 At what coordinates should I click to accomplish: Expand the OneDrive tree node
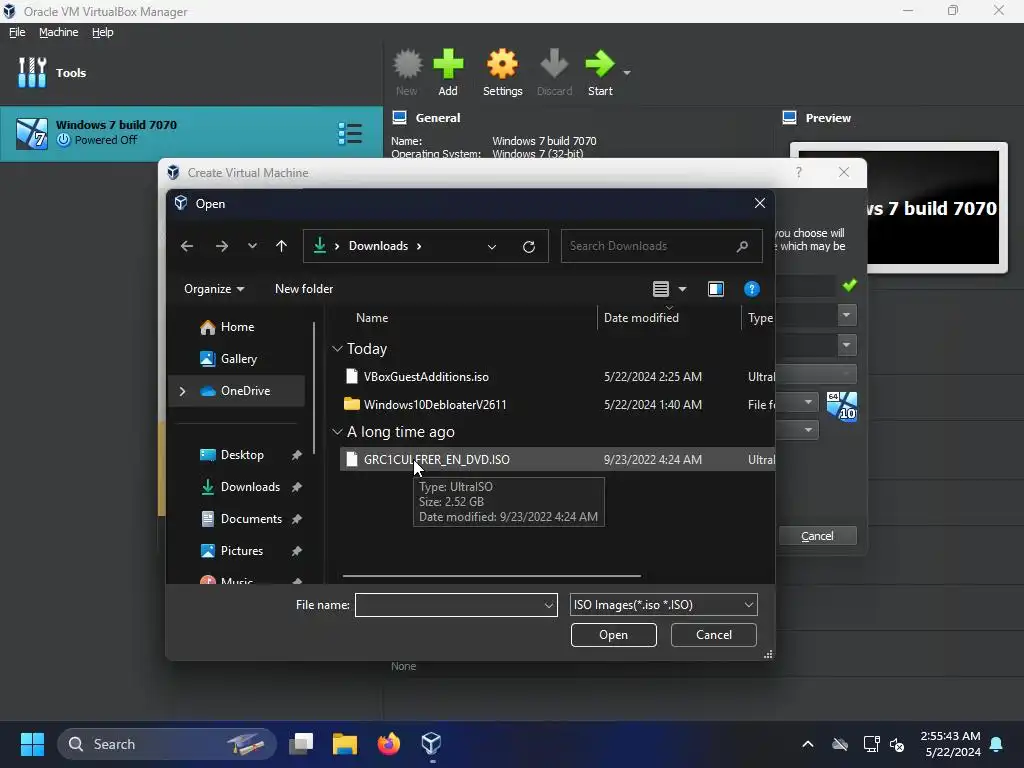click(x=182, y=391)
